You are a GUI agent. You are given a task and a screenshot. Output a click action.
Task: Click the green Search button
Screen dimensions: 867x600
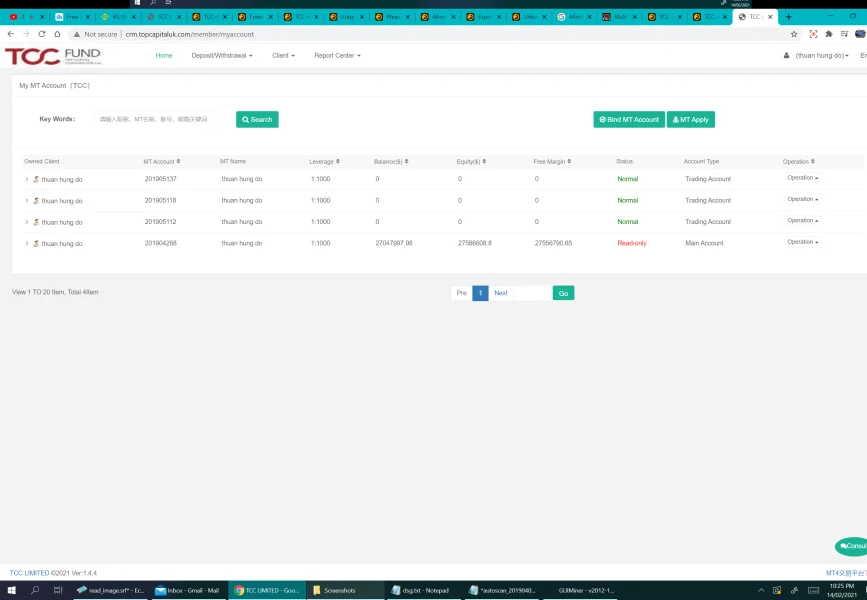(257, 119)
